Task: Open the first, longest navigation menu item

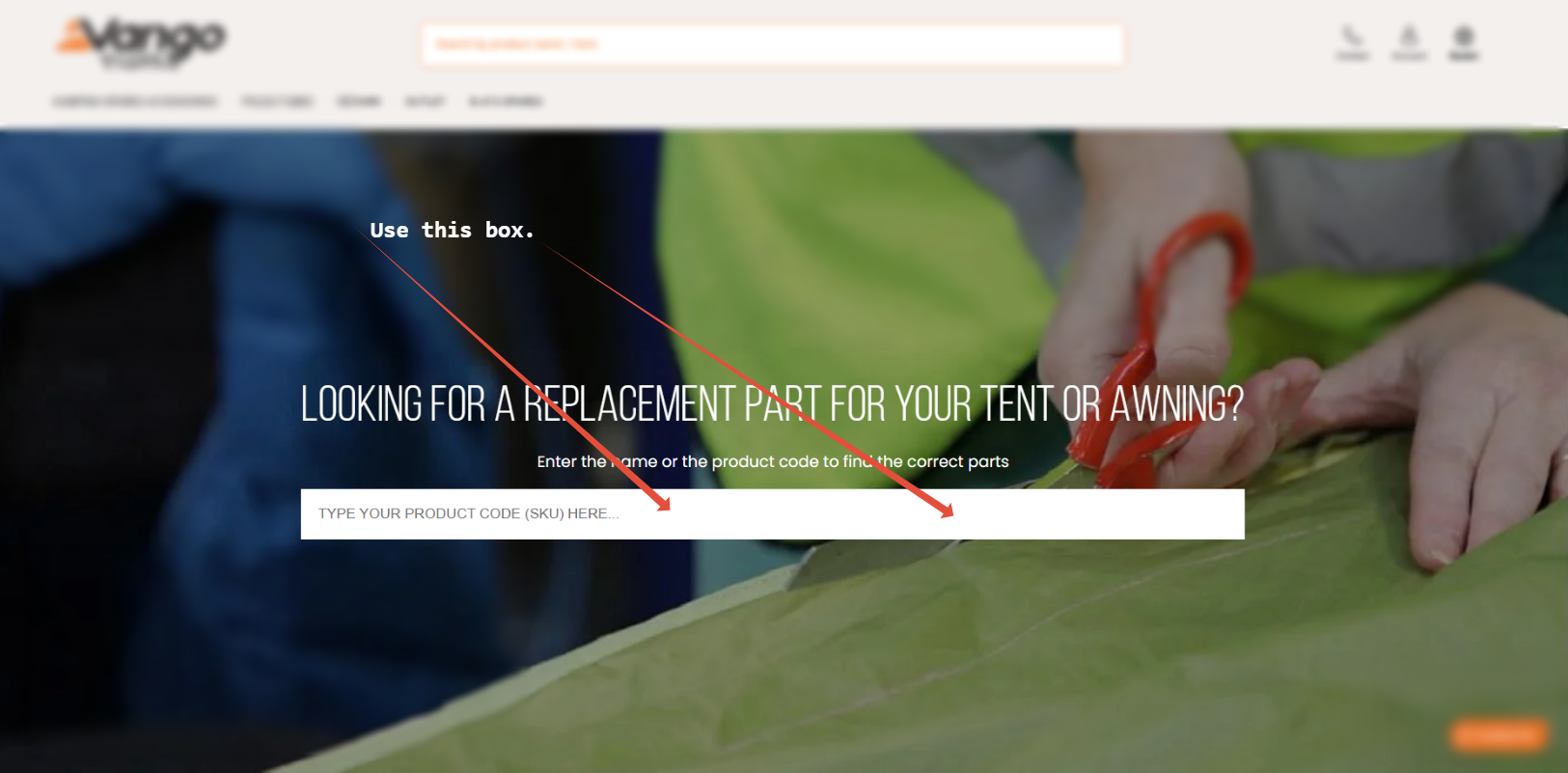Action: tap(135, 101)
